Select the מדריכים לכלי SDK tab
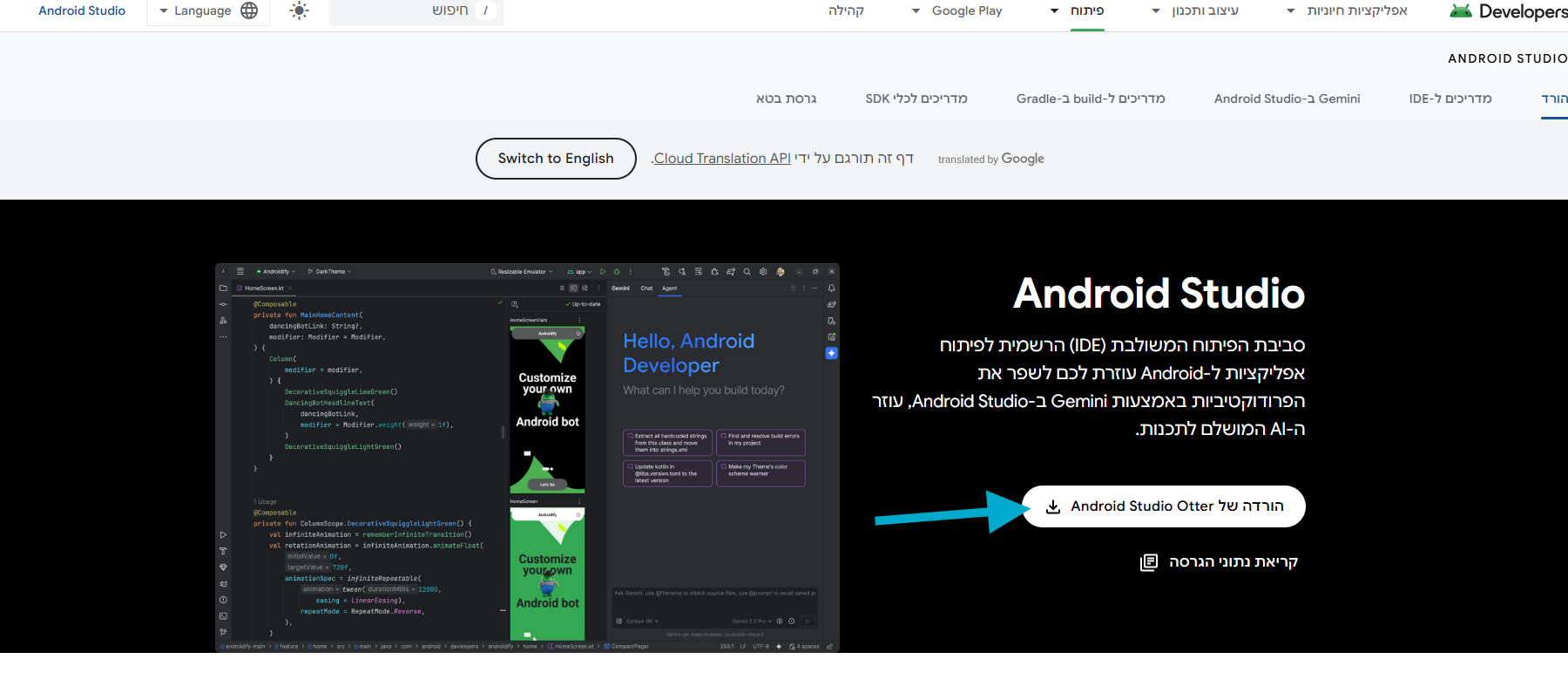 (916, 99)
